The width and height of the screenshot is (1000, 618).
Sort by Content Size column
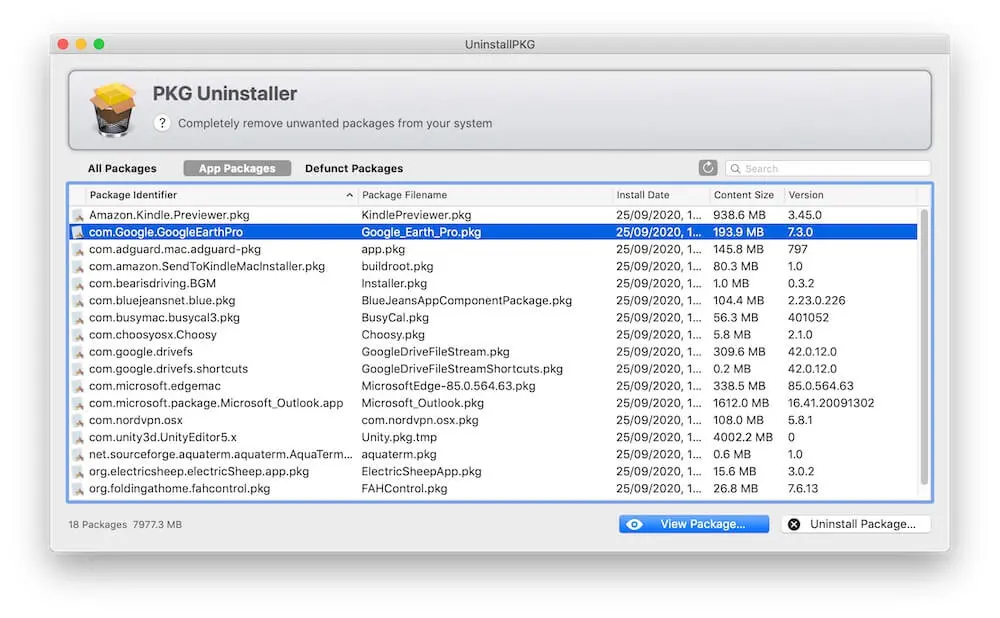pyautogui.click(x=746, y=195)
